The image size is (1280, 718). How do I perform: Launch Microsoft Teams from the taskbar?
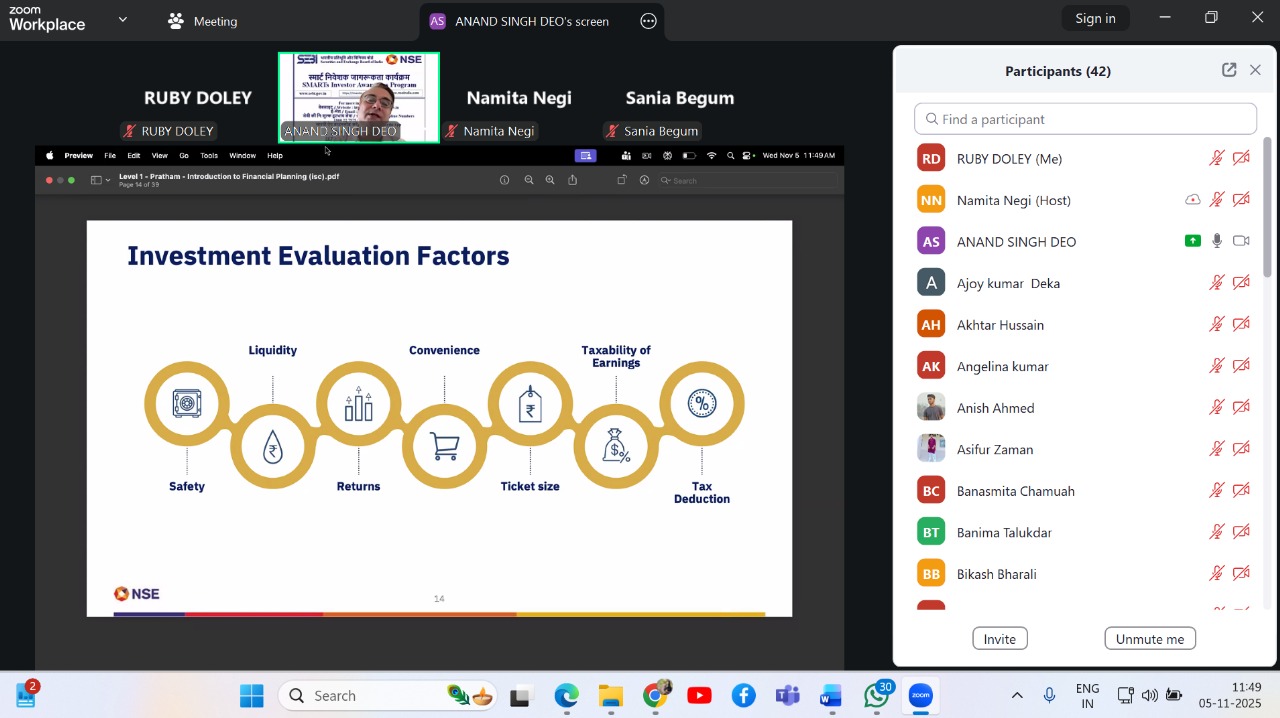787,696
